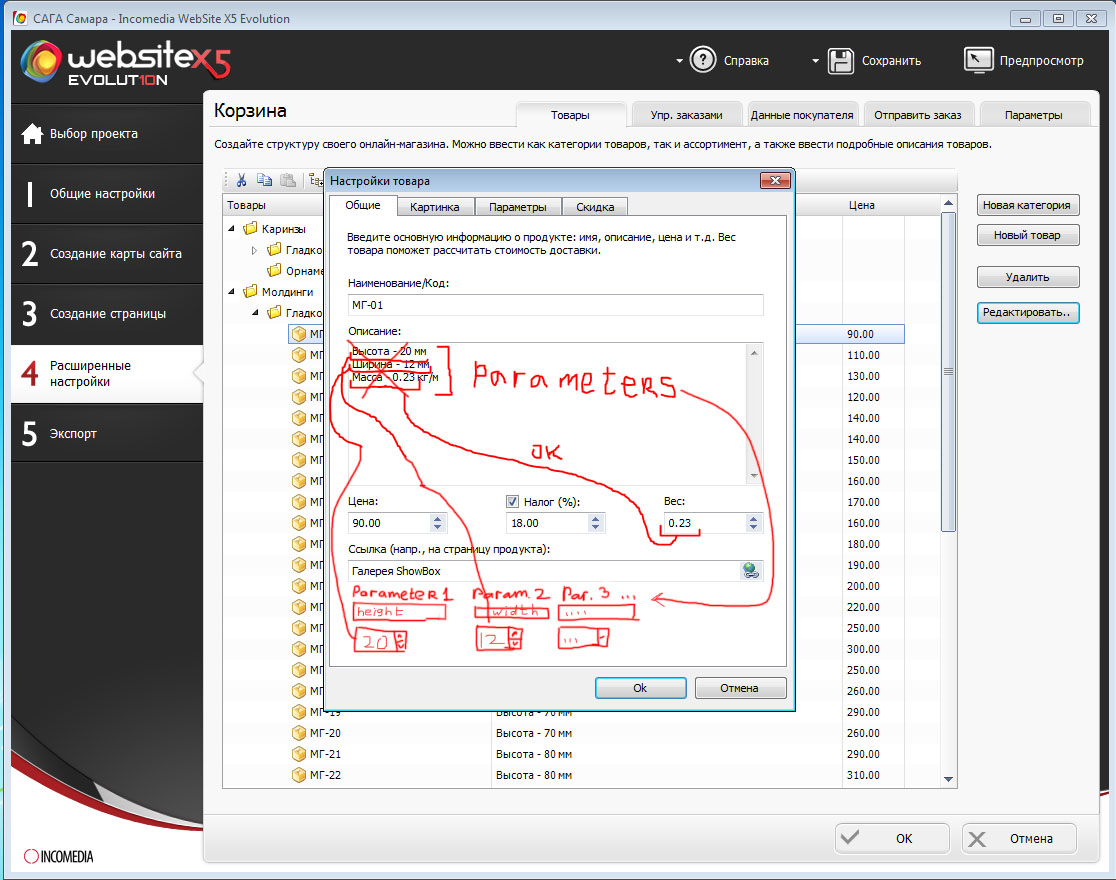Go to step 1 Общие настройки

[x=107, y=194]
